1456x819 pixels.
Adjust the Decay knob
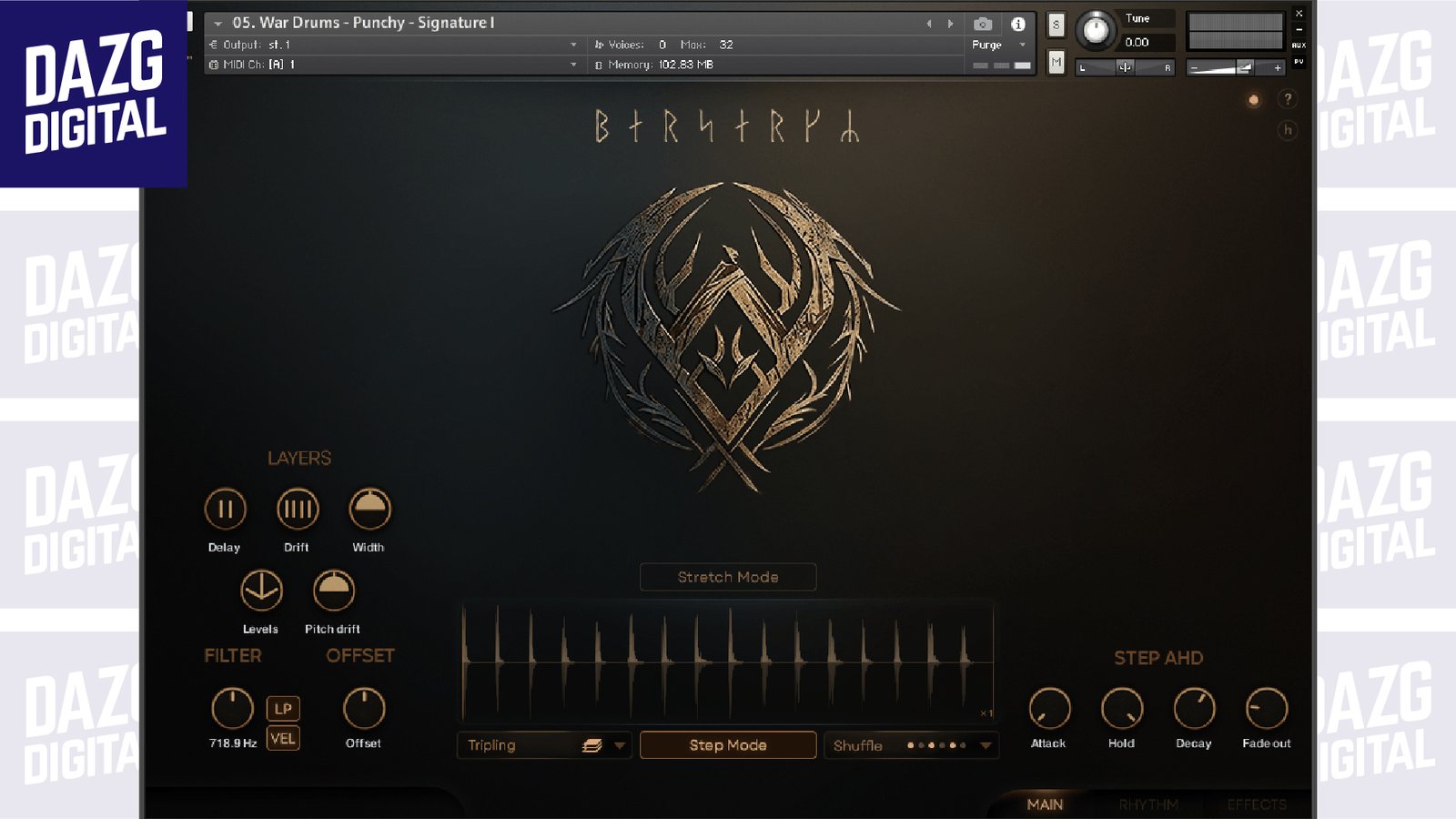(1194, 709)
